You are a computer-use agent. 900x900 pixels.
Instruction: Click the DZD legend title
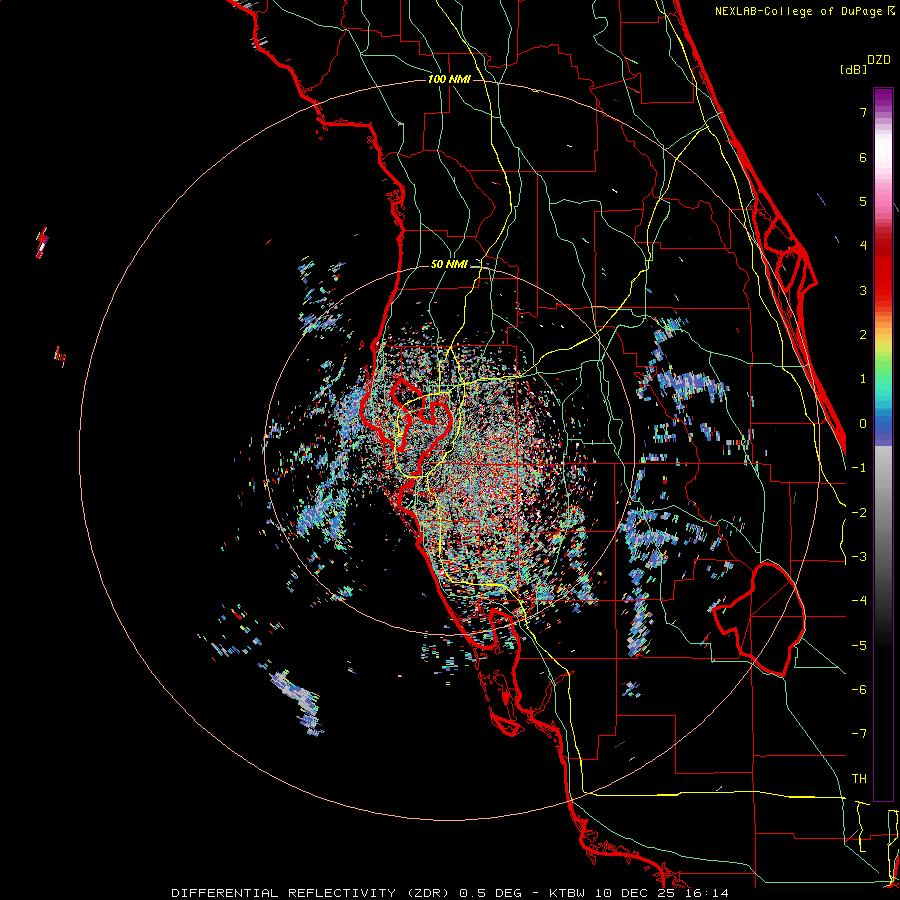[x=879, y=60]
